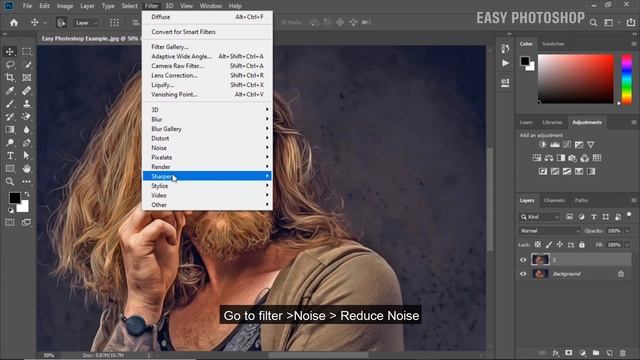The width and height of the screenshot is (640, 360).
Task: Add a Curves adjustment
Action: [x=567, y=144]
